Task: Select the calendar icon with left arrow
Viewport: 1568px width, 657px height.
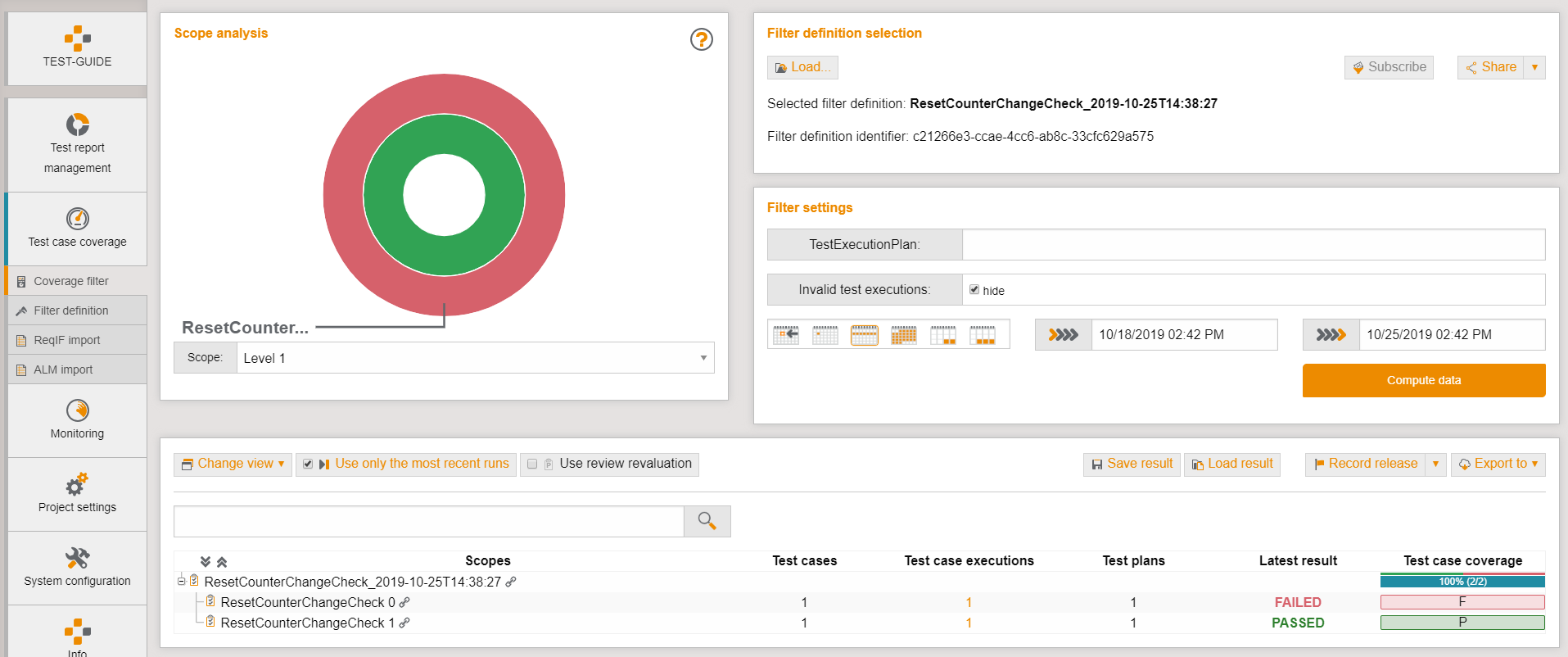Action: (x=786, y=334)
